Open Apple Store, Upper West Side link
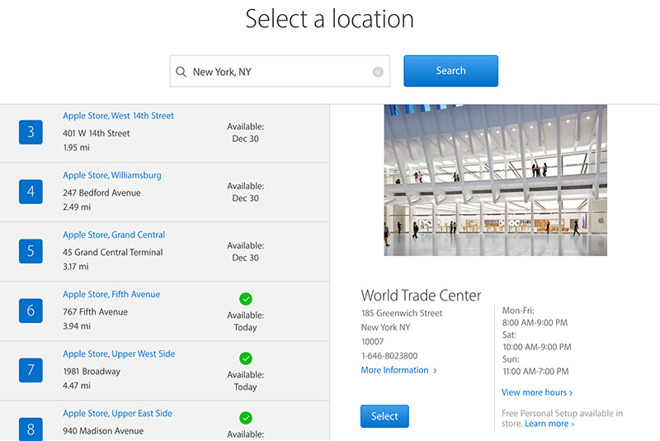 pos(119,354)
